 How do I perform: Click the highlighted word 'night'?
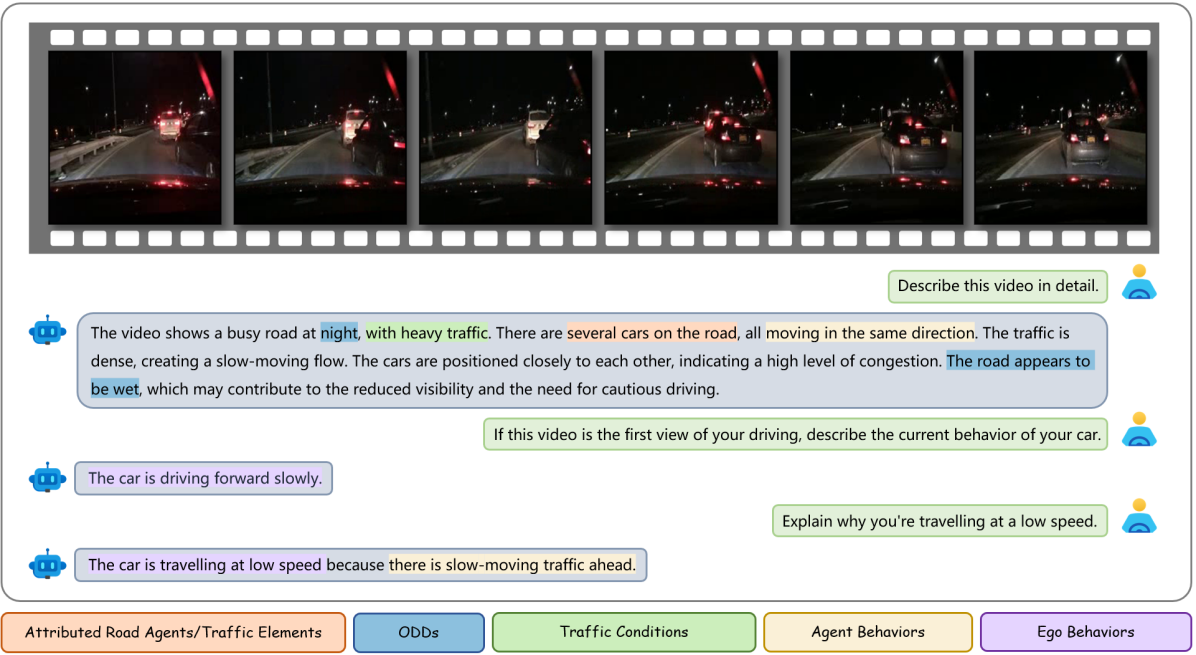(339, 333)
